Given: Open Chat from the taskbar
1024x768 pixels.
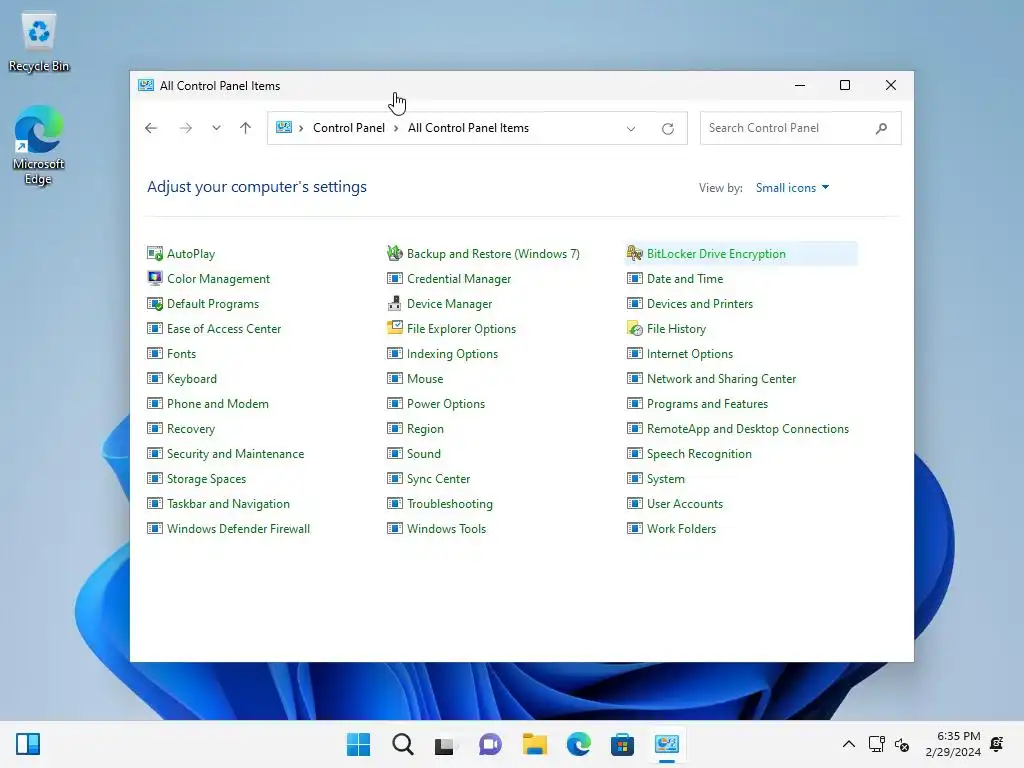Looking at the screenshot, I should (490, 744).
